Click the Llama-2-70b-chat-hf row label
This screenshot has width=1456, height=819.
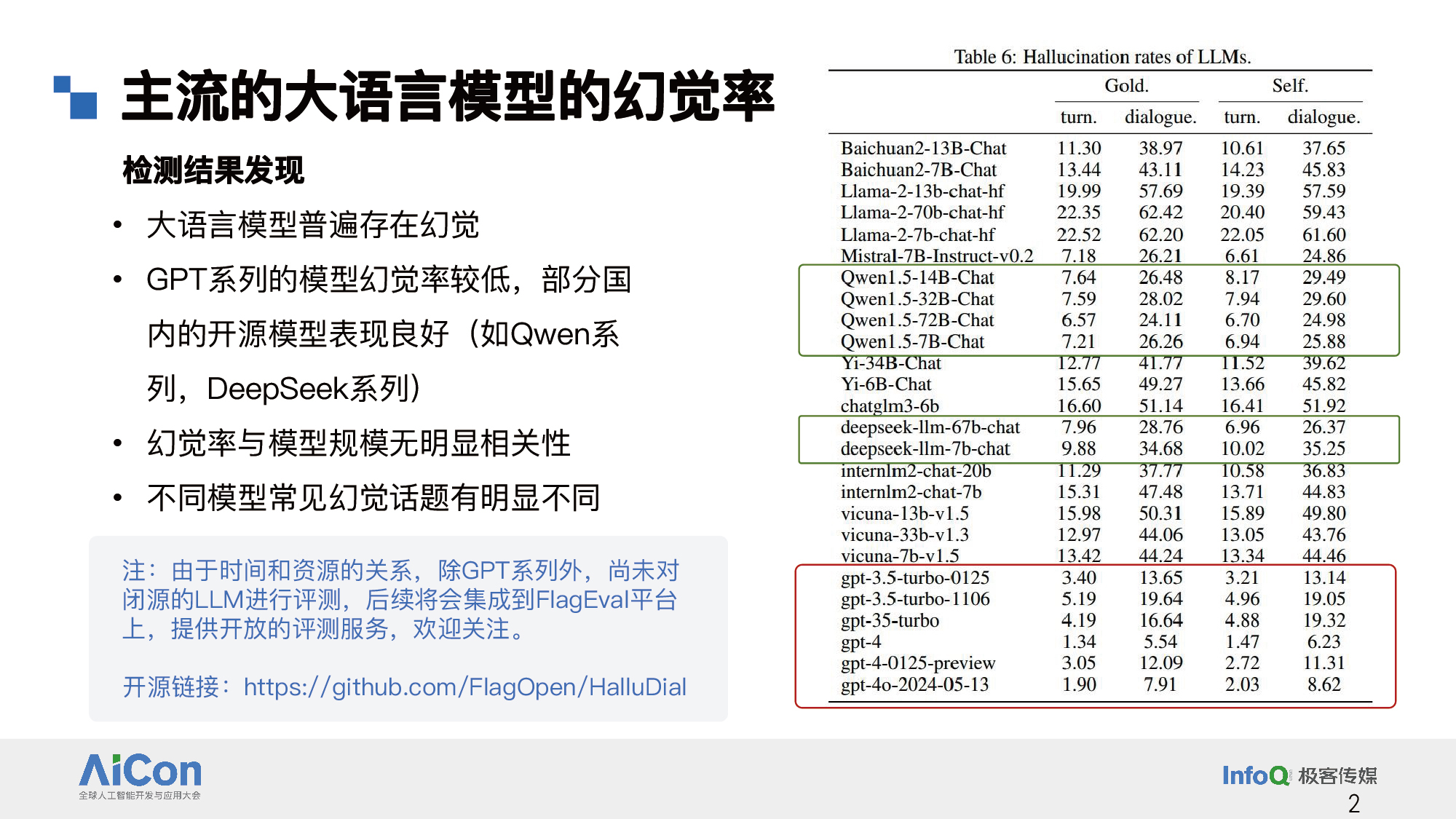click(922, 212)
